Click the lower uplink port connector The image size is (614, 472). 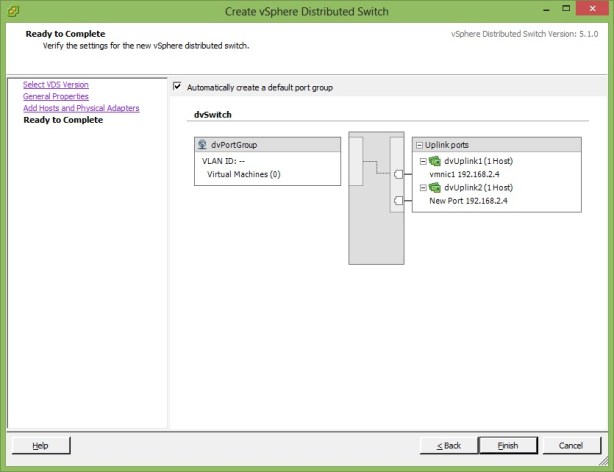pyautogui.click(x=398, y=200)
